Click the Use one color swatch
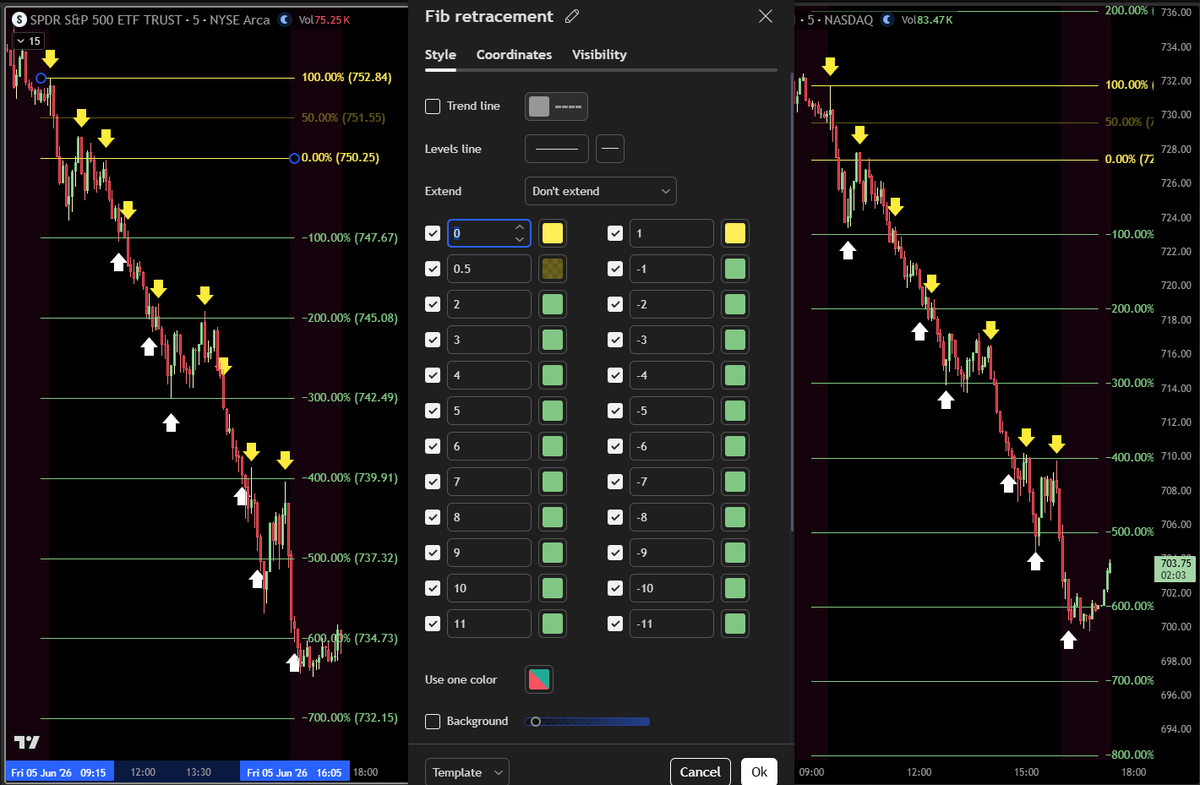The image size is (1200, 785). 539,679
